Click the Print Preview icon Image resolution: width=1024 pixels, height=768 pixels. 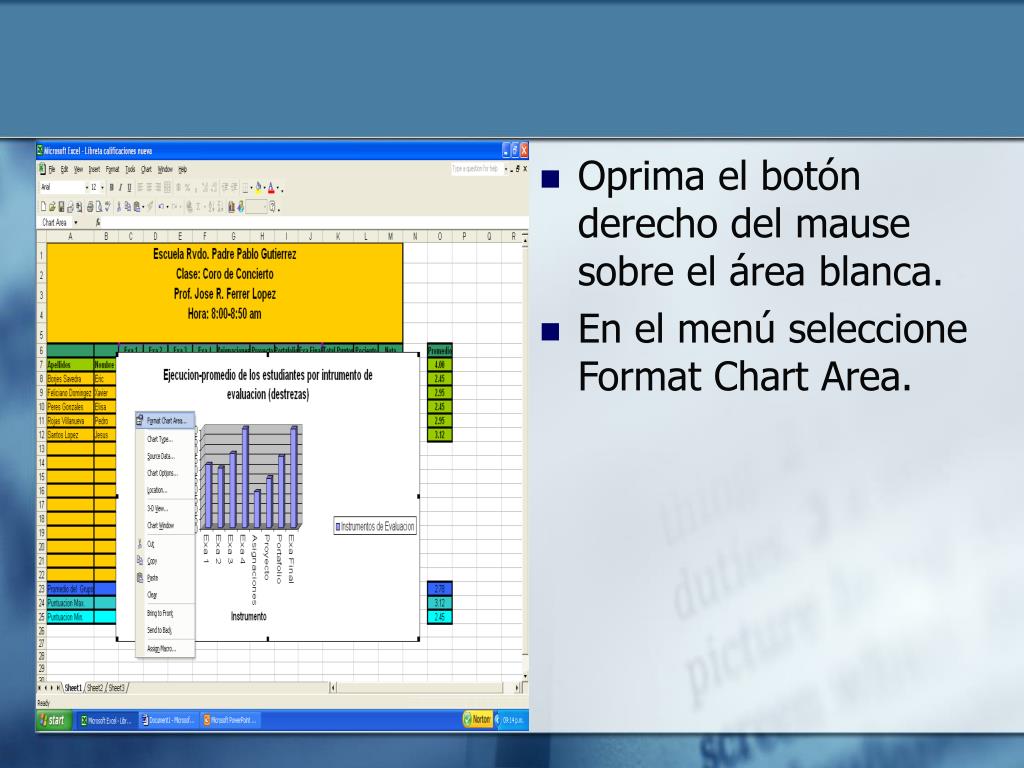coord(99,206)
